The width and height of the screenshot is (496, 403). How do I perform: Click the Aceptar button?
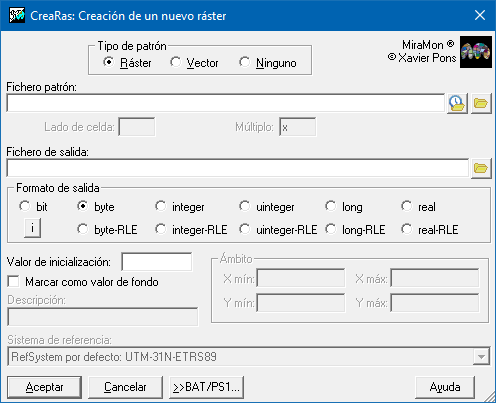tap(44, 387)
